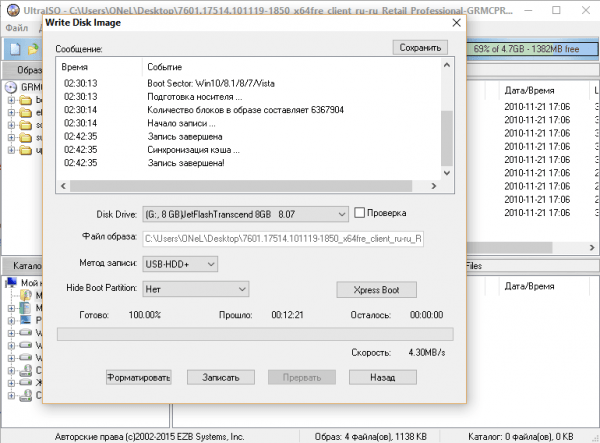The height and width of the screenshot is (443, 600).
Task: Click the Open file toolbar icon in UltraISO
Action: (33, 49)
